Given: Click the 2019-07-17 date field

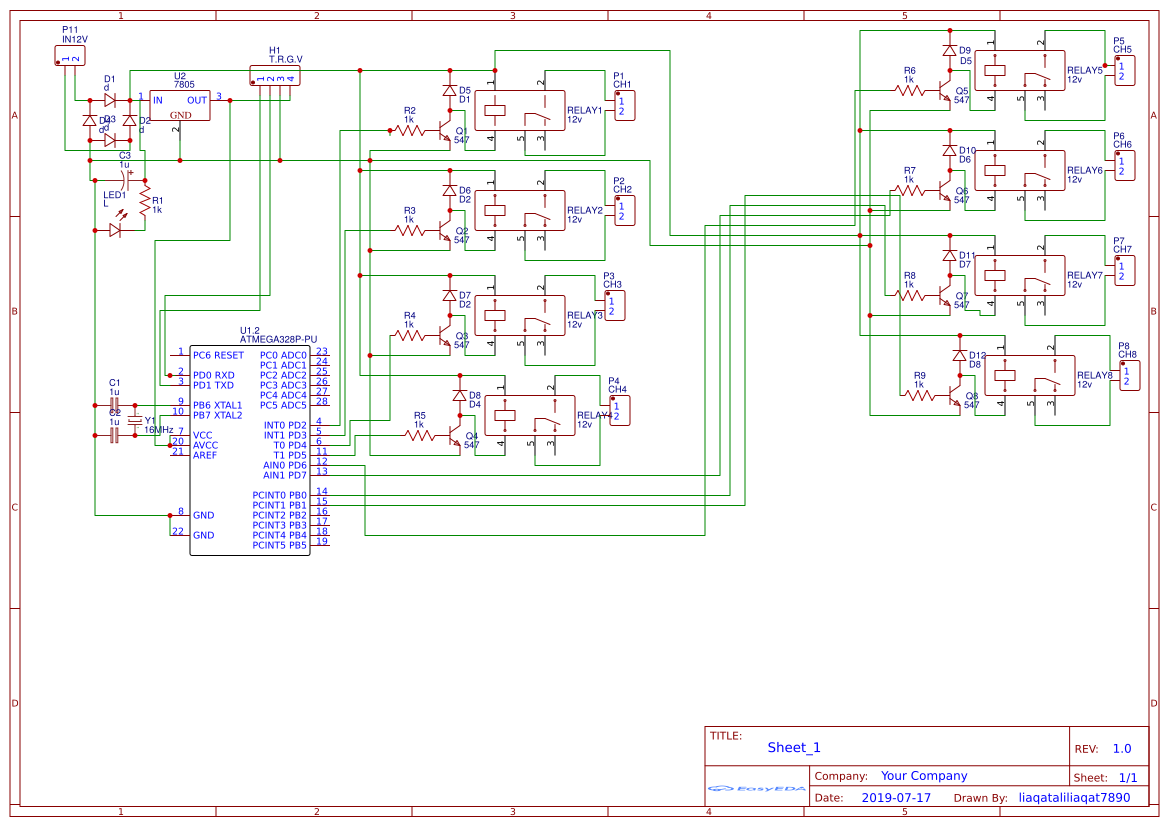Looking at the screenshot, I should 896,797.
